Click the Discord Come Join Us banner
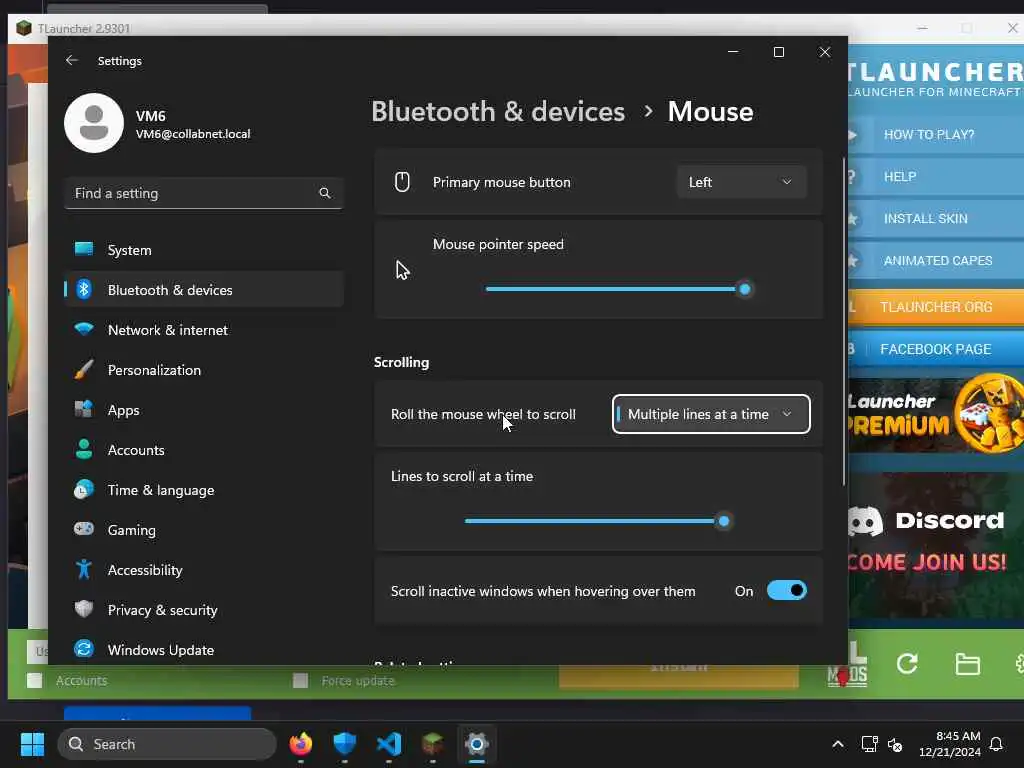 coord(936,545)
